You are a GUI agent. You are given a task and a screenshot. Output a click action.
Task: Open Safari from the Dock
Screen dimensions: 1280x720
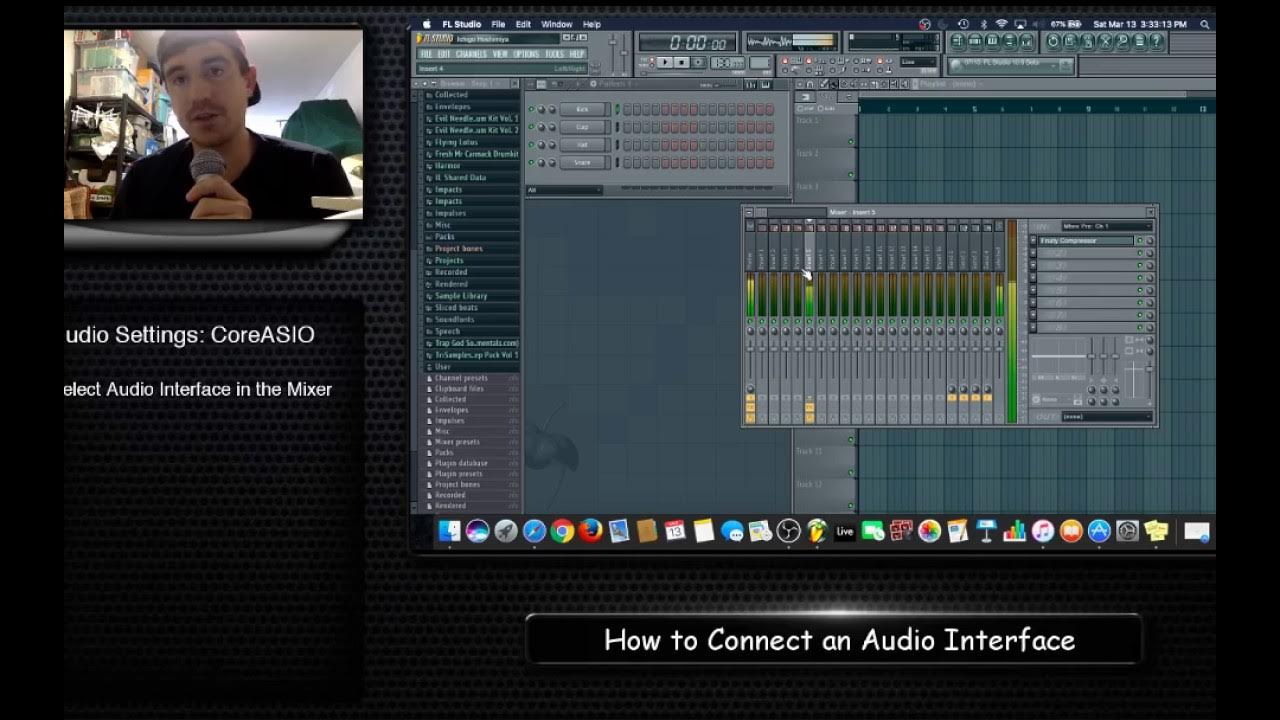tap(534, 532)
